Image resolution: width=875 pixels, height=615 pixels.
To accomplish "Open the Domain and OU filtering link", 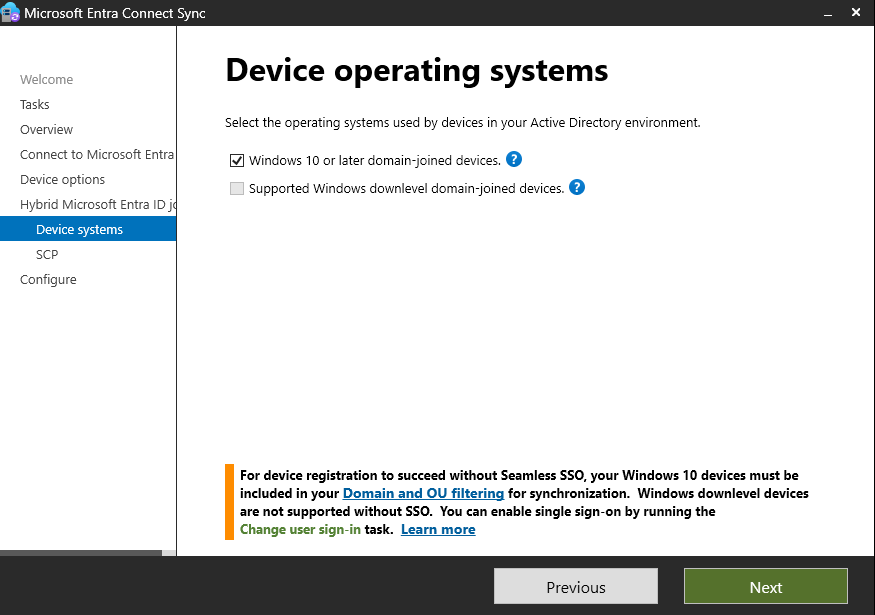I will pyautogui.click(x=423, y=494).
